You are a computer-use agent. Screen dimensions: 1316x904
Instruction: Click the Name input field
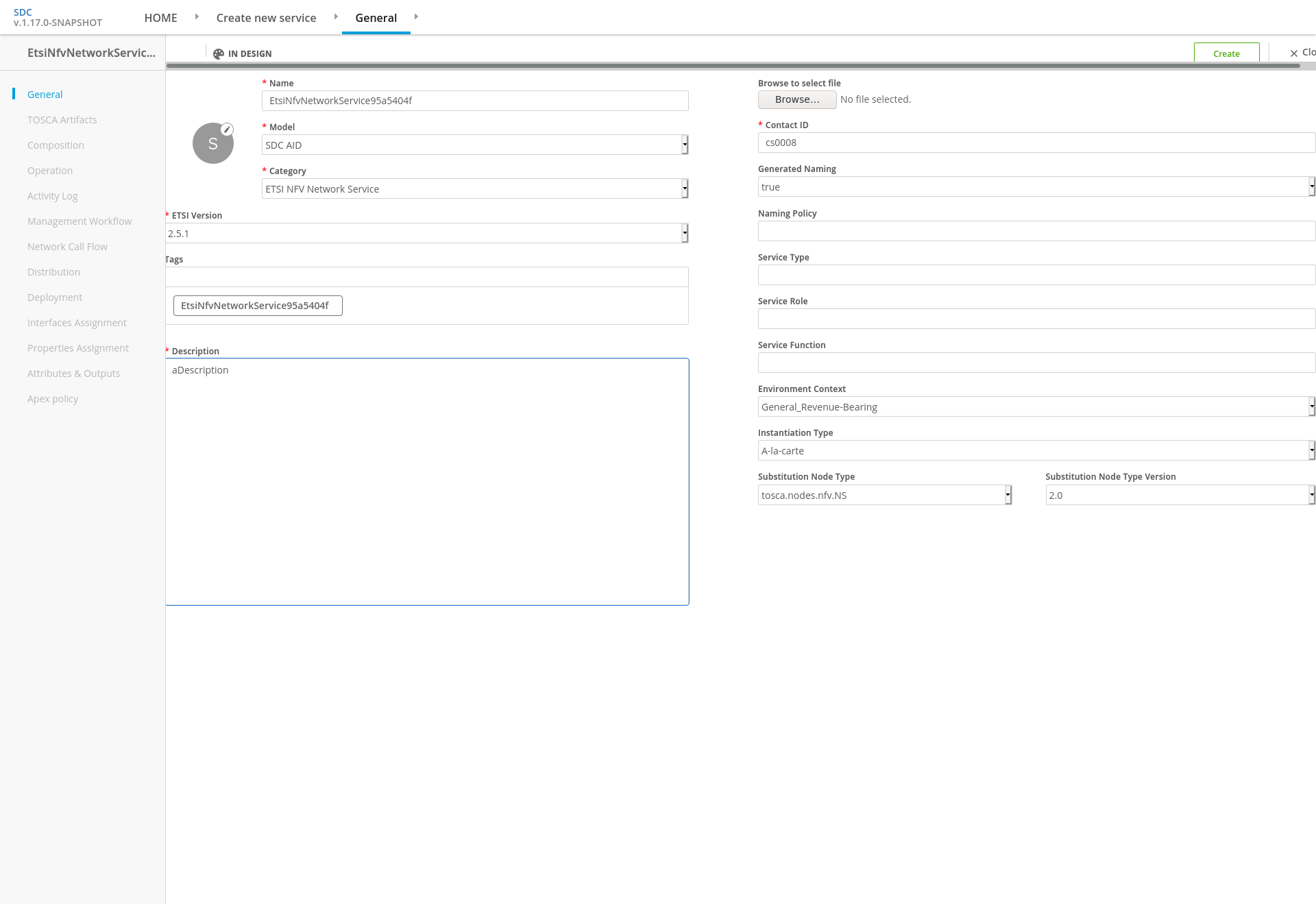475,101
